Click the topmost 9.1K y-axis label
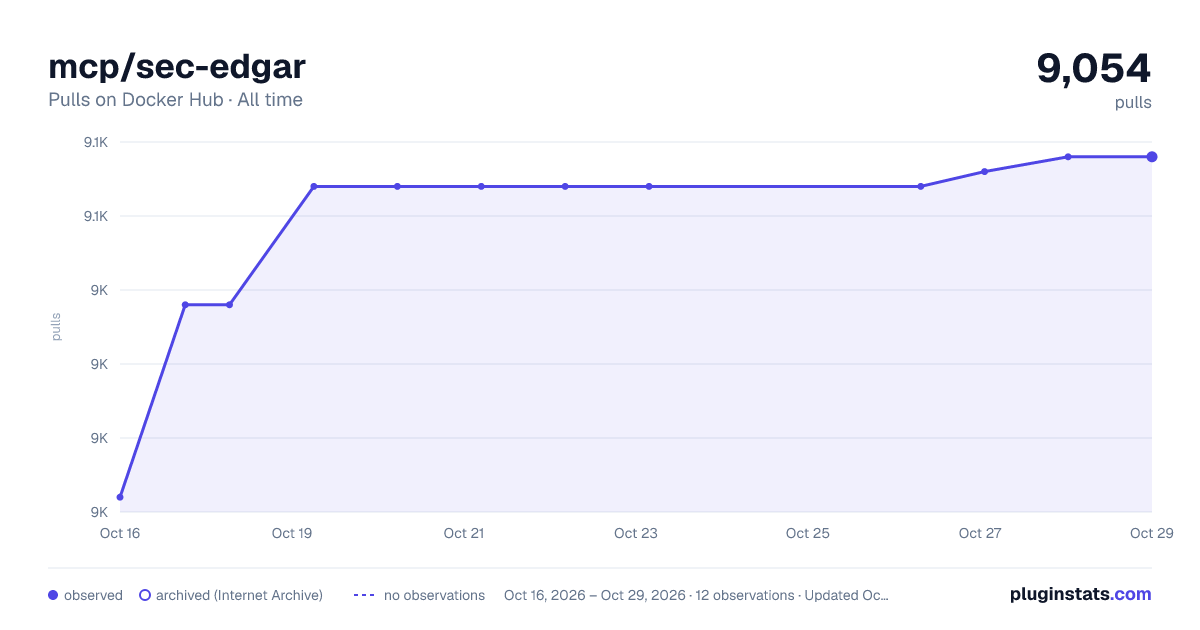 tap(96, 142)
